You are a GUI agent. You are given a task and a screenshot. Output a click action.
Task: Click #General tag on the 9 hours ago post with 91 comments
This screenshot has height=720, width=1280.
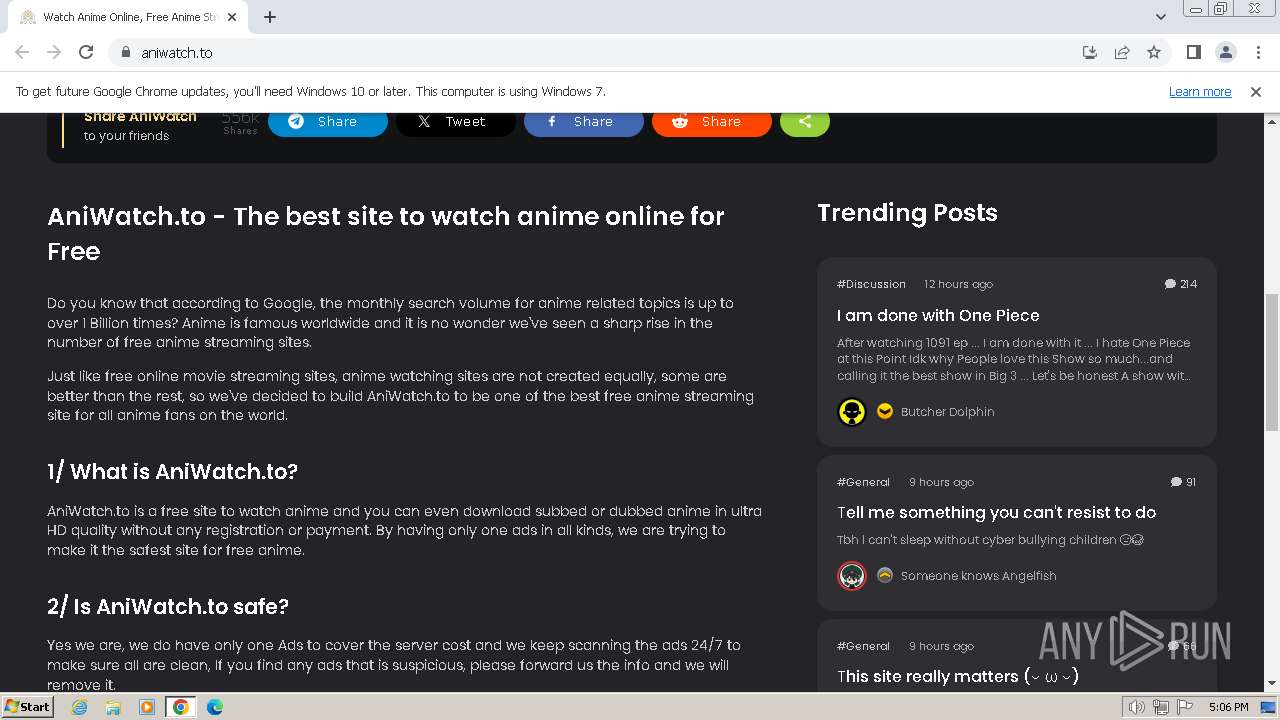(x=863, y=482)
